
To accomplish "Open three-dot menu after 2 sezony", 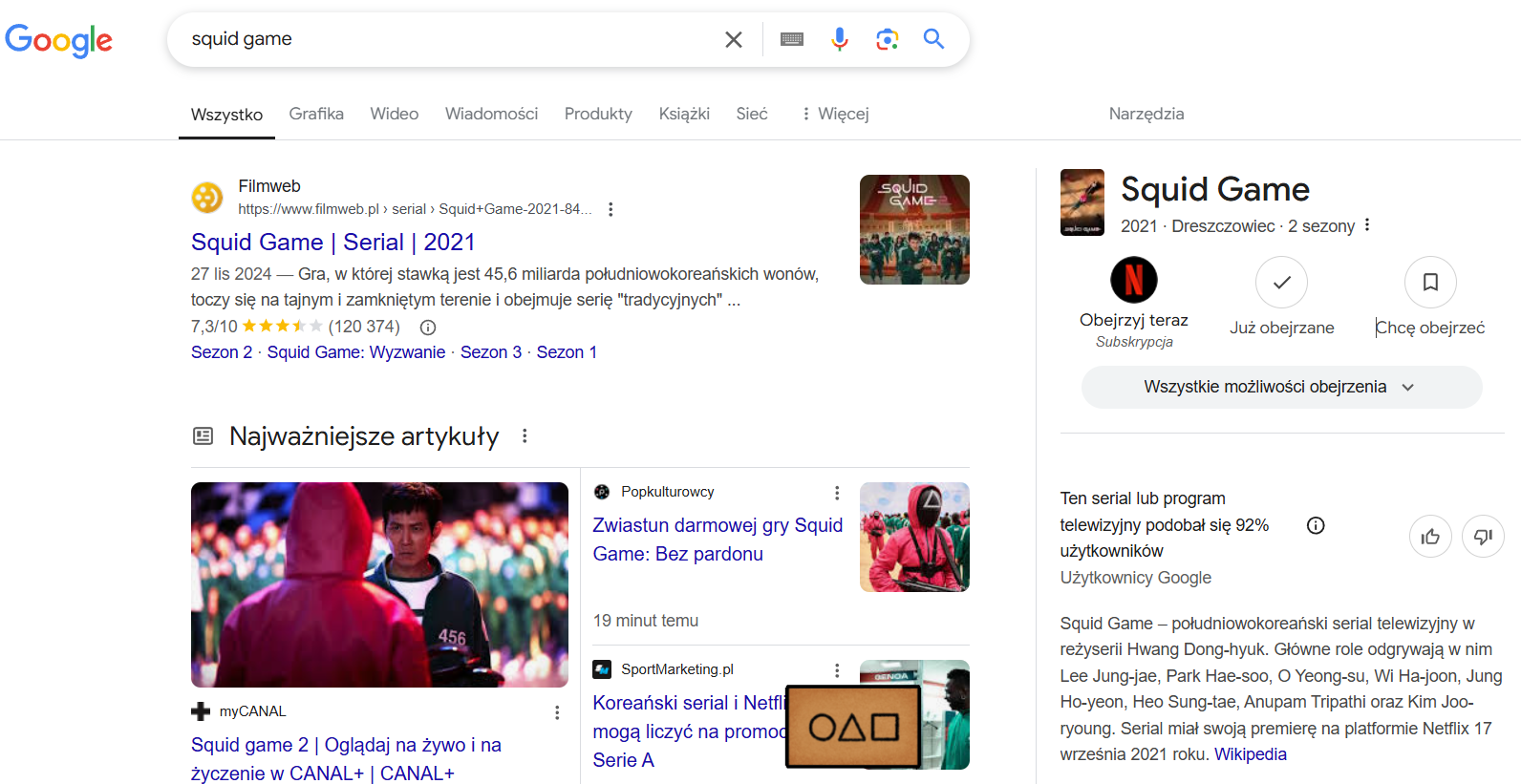I will (x=1367, y=225).
